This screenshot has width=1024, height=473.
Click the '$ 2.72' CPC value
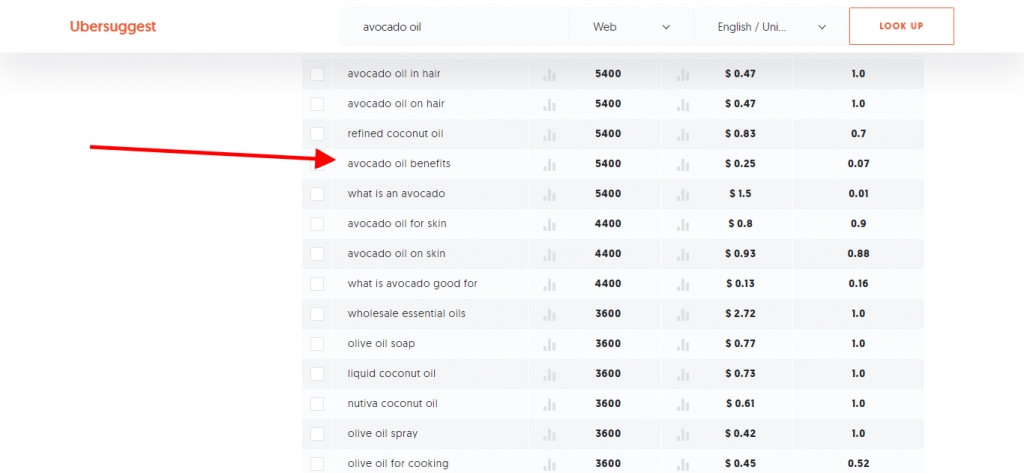(x=740, y=314)
